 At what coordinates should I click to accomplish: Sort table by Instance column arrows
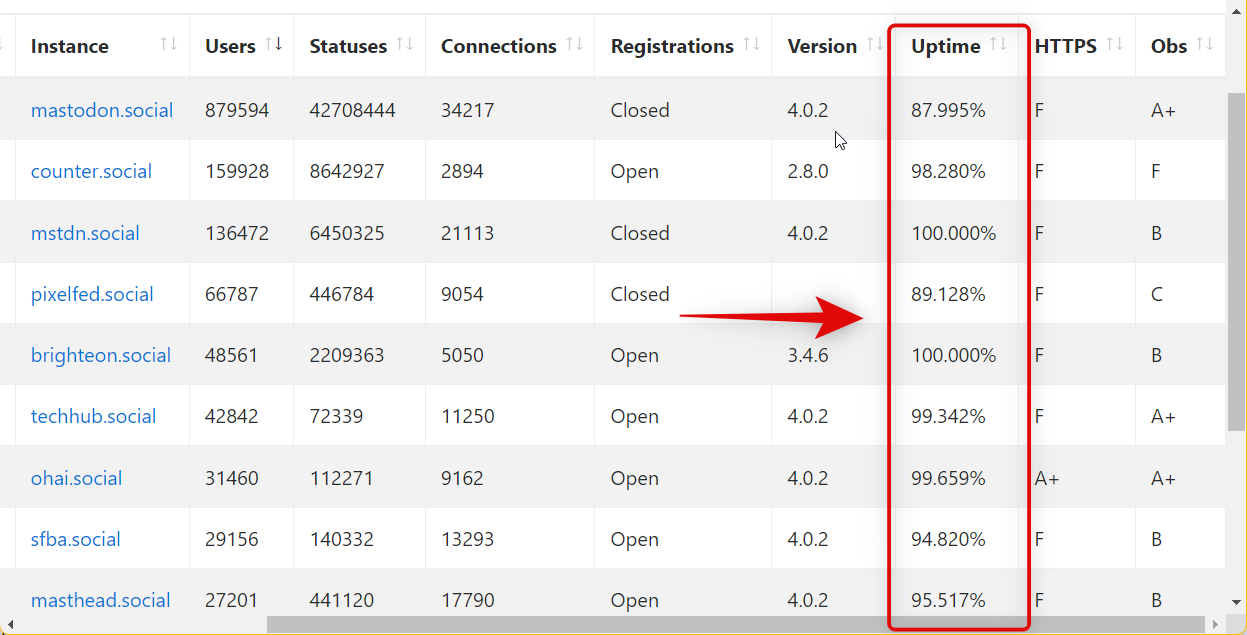click(169, 44)
